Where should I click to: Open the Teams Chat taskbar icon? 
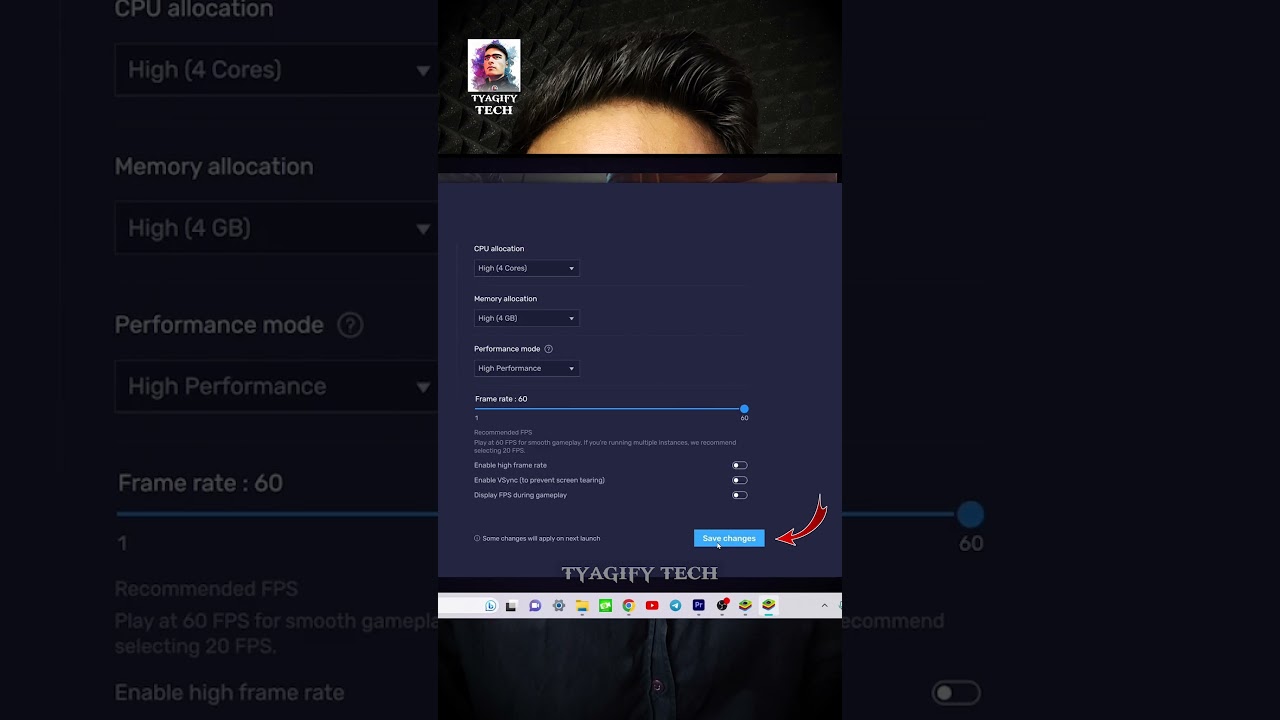click(x=535, y=605)
